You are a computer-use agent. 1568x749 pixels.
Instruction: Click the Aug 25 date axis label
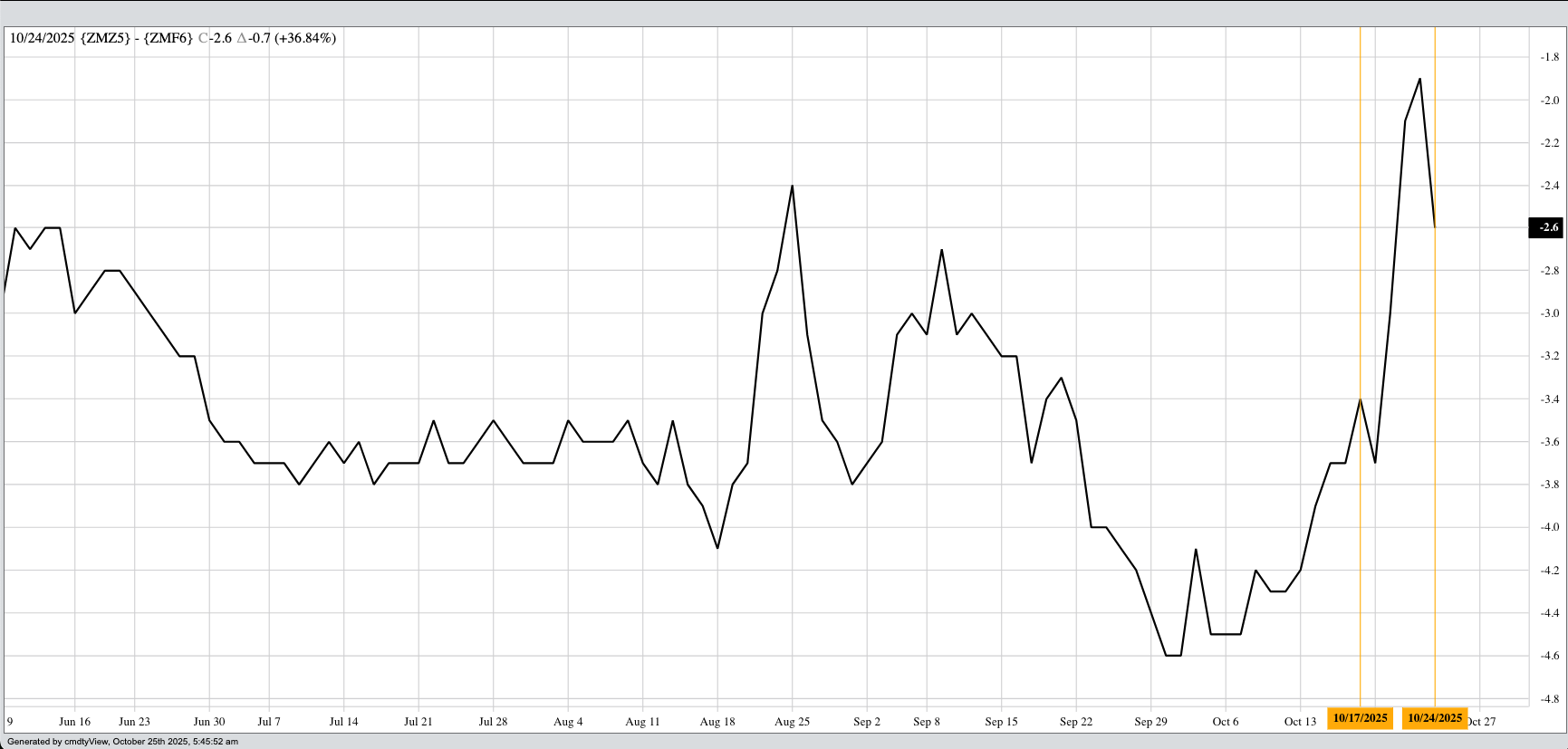point(792,722)
